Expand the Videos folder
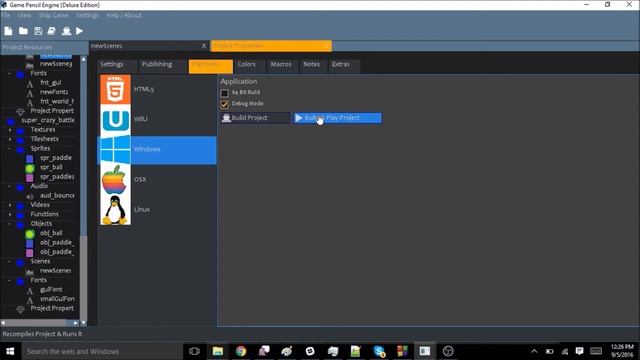640x360 pixels. (x=10, y=205)
